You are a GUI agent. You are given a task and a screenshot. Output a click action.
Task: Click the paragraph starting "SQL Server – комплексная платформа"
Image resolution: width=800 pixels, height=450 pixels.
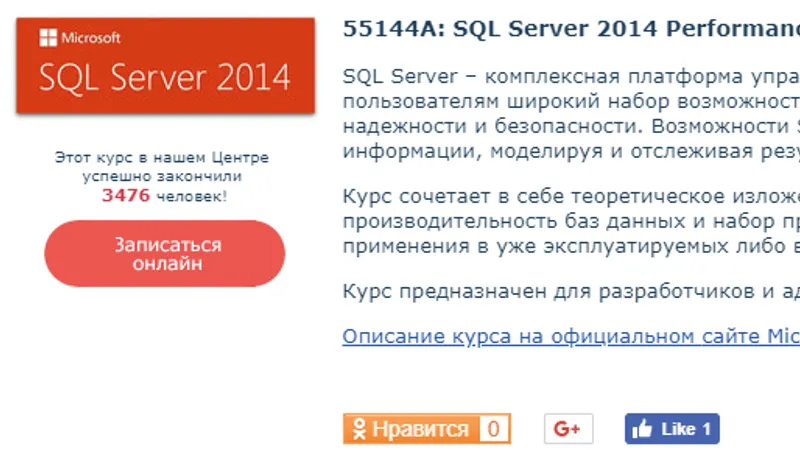pyautogui.click(x=571, y=113)
